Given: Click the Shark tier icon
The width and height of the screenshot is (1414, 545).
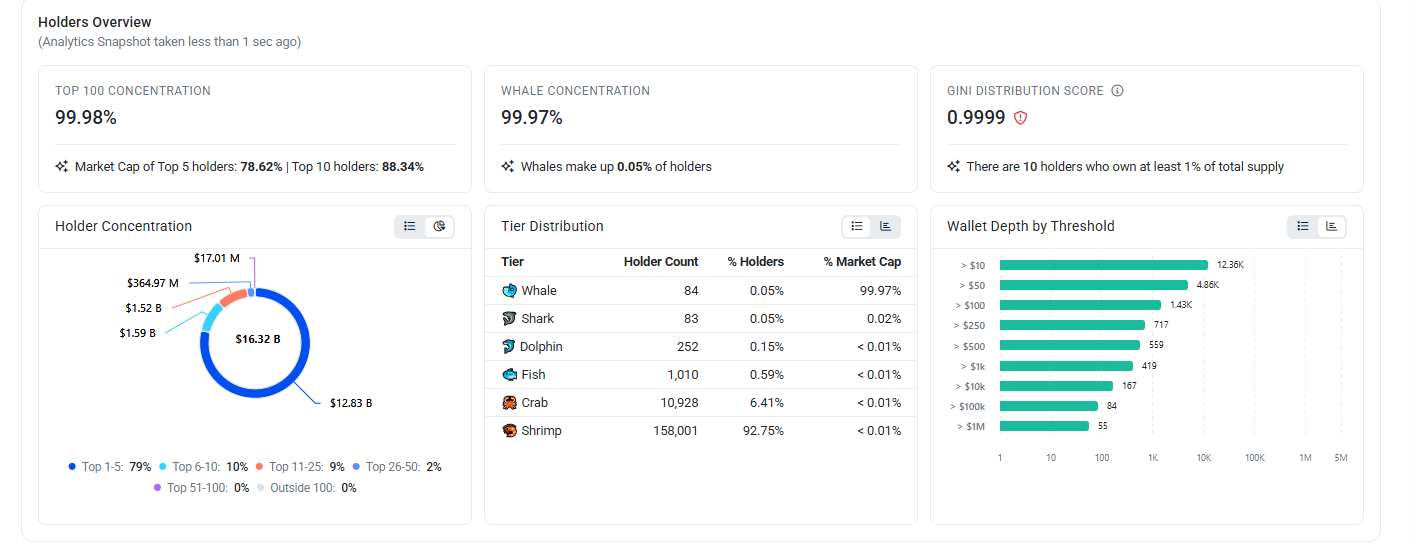Looking at the screenshot, I should point(509,319).
